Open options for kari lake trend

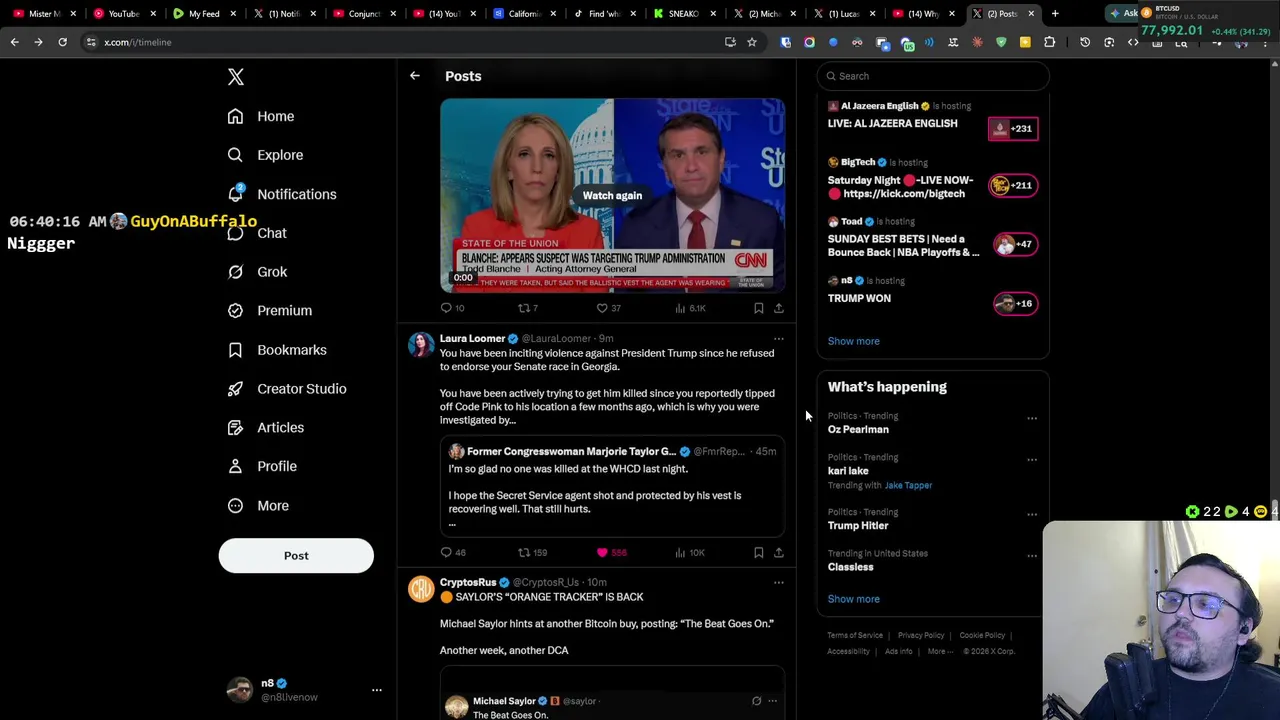pos(1032,460)
